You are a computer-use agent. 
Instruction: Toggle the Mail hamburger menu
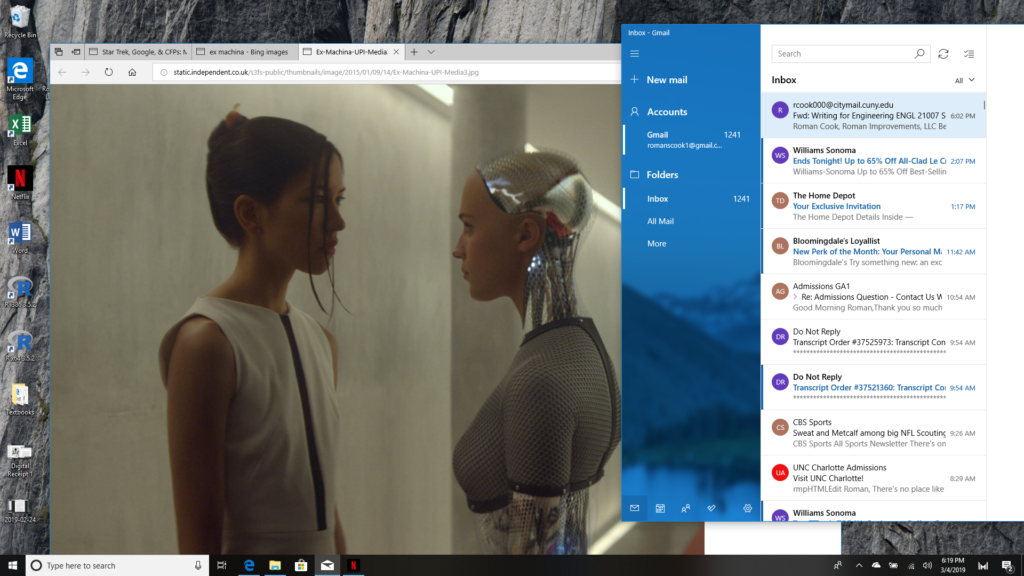click(635, 54)
